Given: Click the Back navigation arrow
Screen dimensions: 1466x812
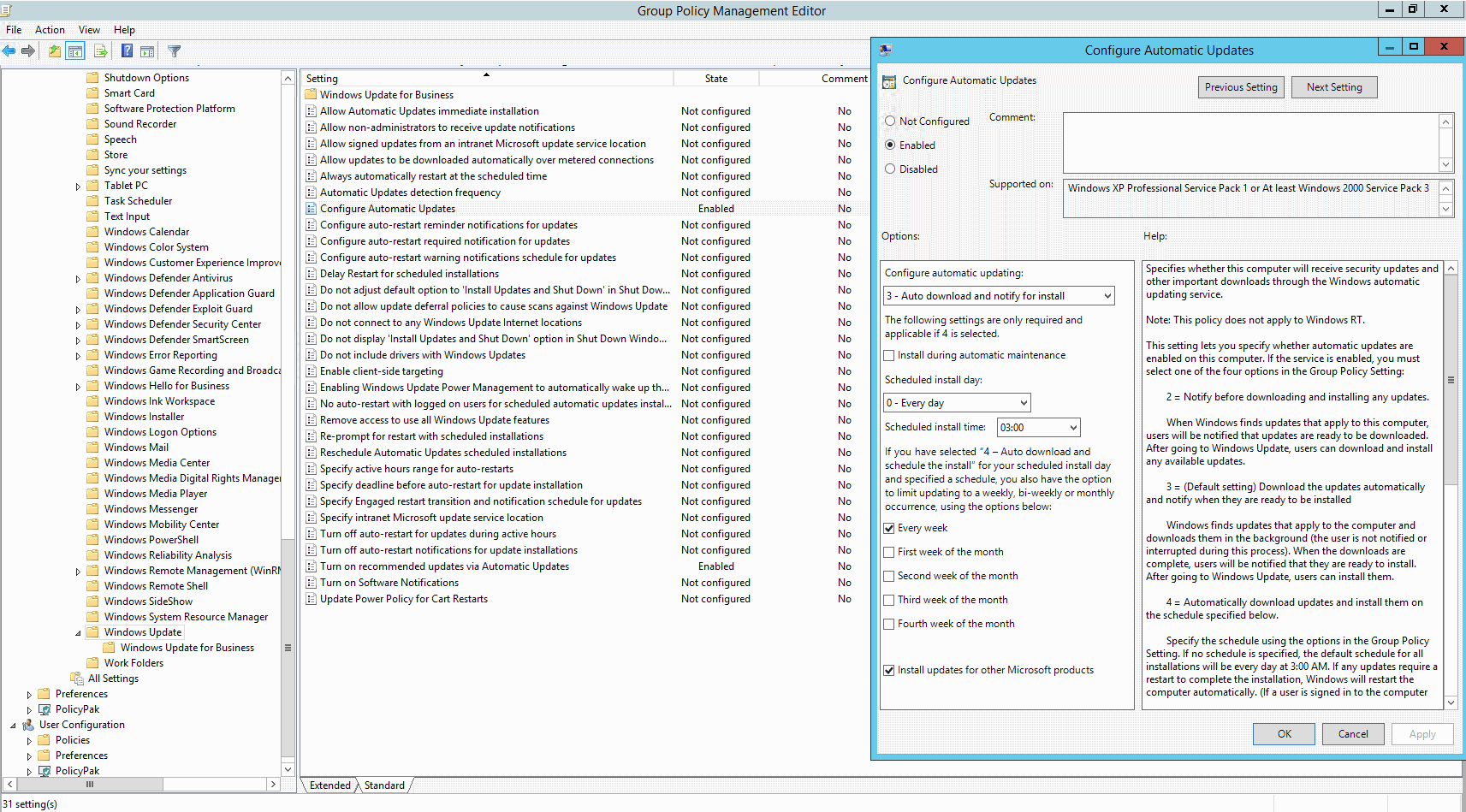Looking at the screenshot, I should pyautogui.click(x=9, y=50).
